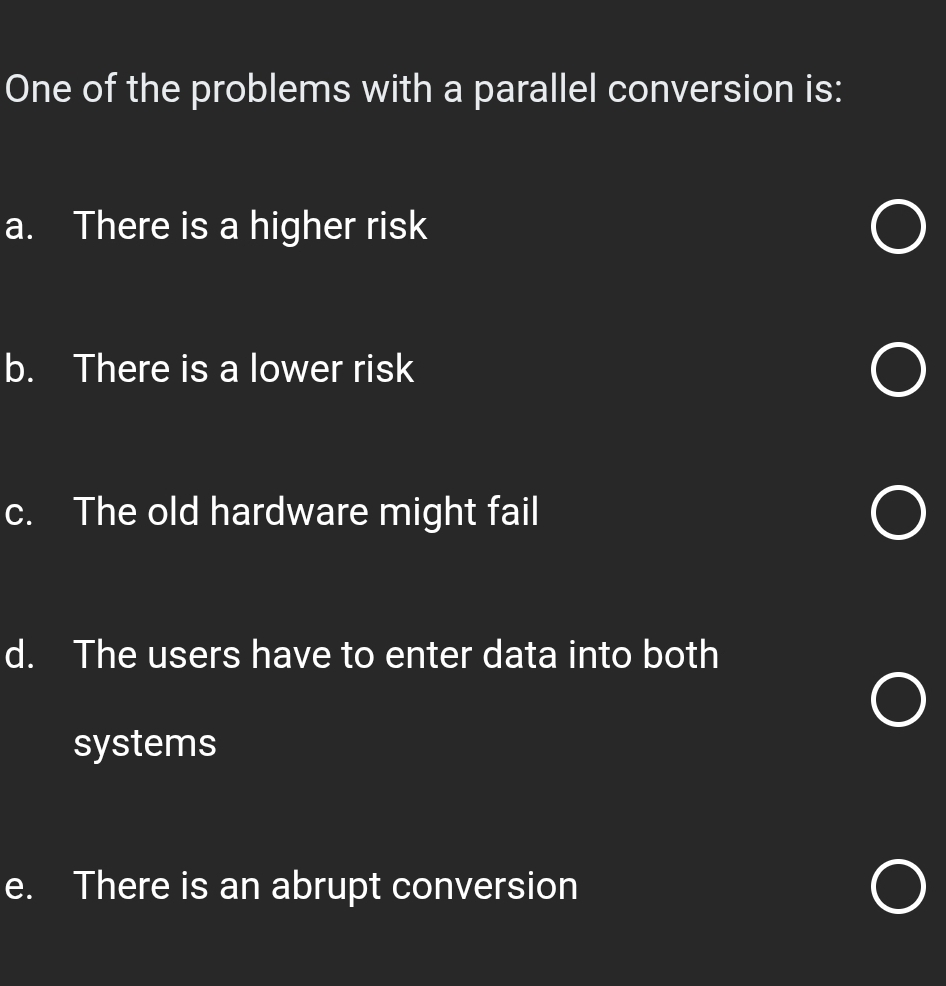
Task: Click the answer text 'There is a lower risk'
Action: point(243,370)
